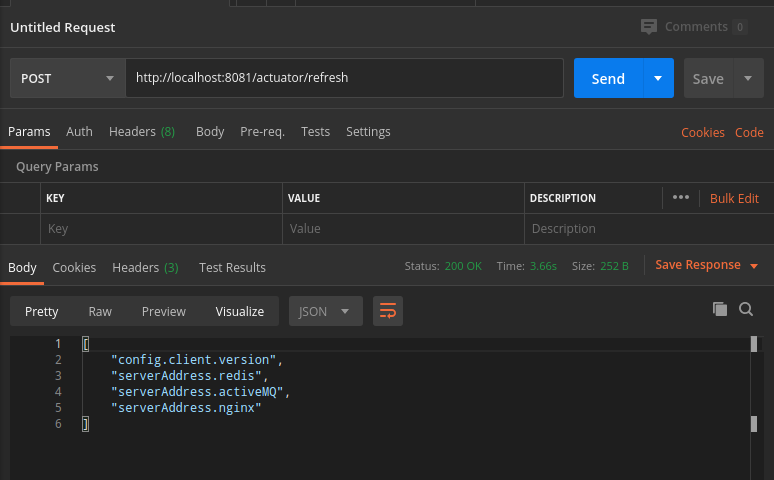774x480 pixels.
Task: Open search in response body
Action: pyautogui.click(x=746, y=310)
